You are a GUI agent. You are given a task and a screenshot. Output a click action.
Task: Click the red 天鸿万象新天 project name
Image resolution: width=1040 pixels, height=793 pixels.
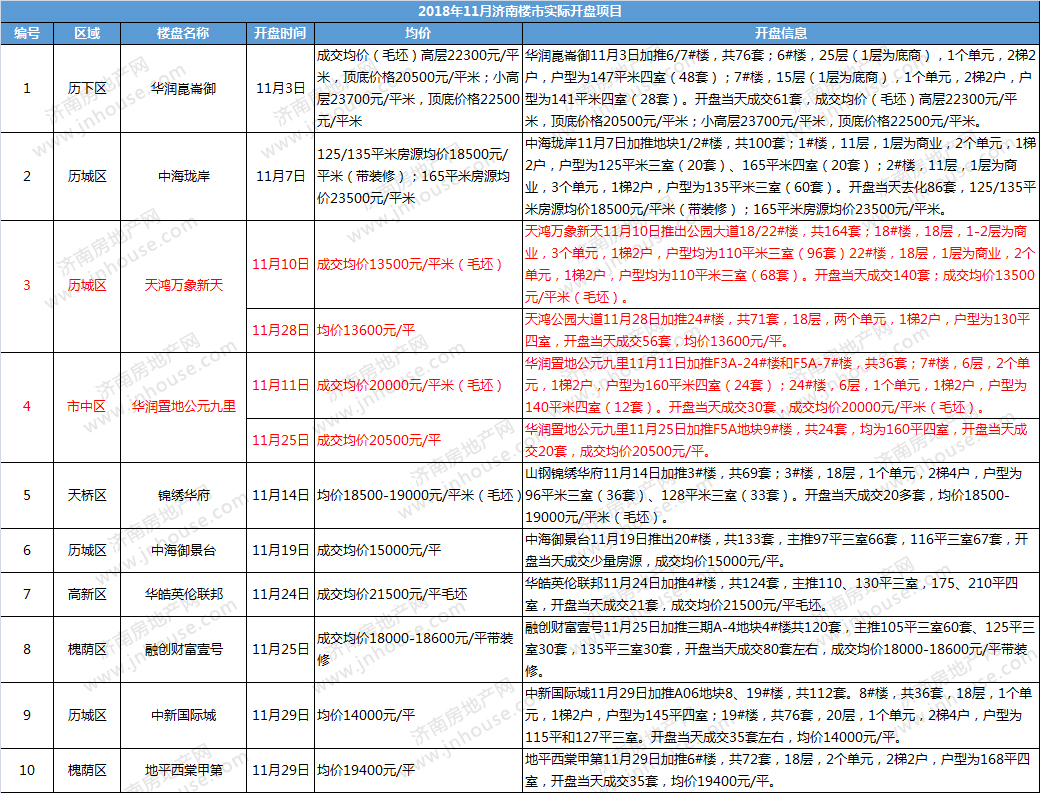coord(183,286)
